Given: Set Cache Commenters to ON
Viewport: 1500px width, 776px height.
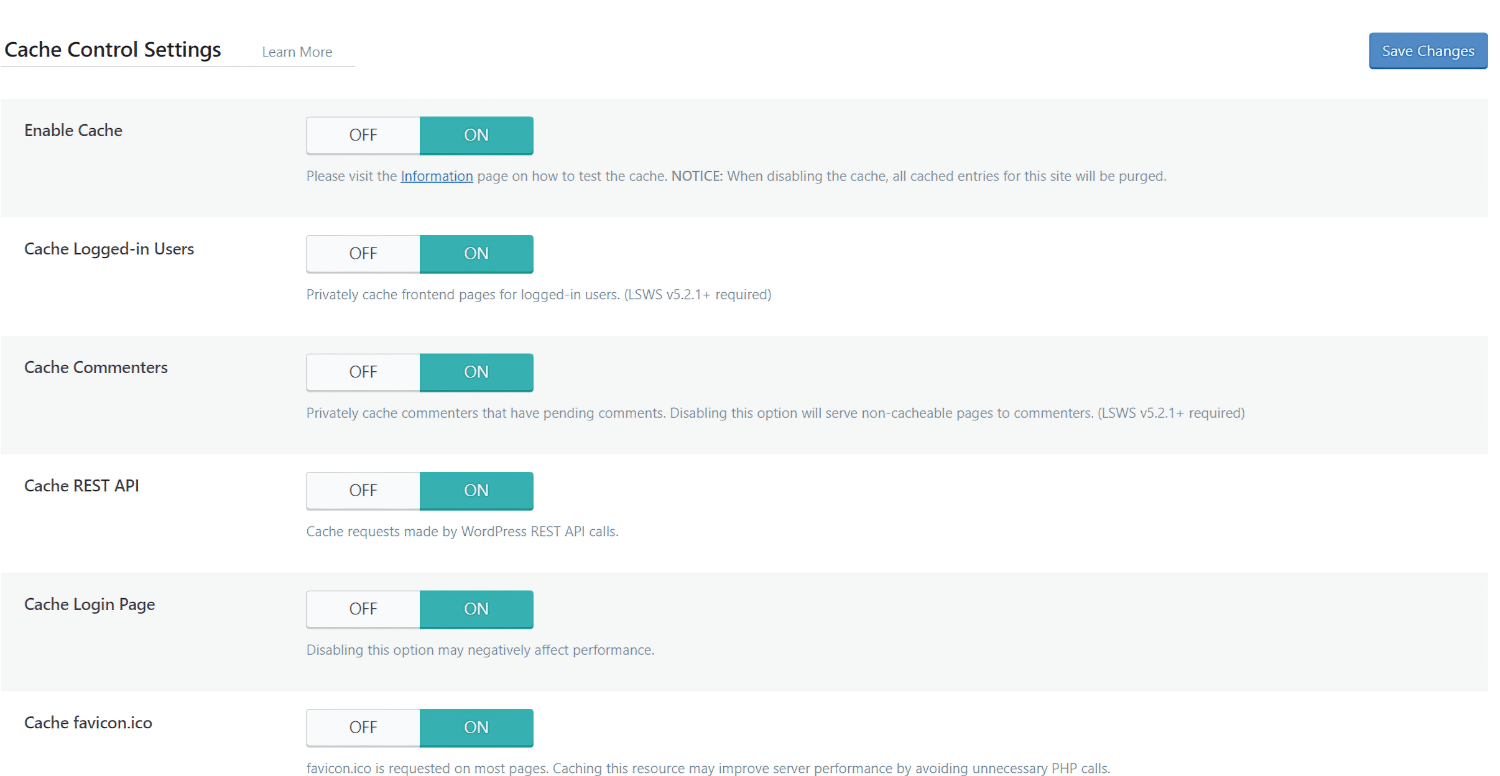Looking at the screenshot, I should click(x=476, y=372).
